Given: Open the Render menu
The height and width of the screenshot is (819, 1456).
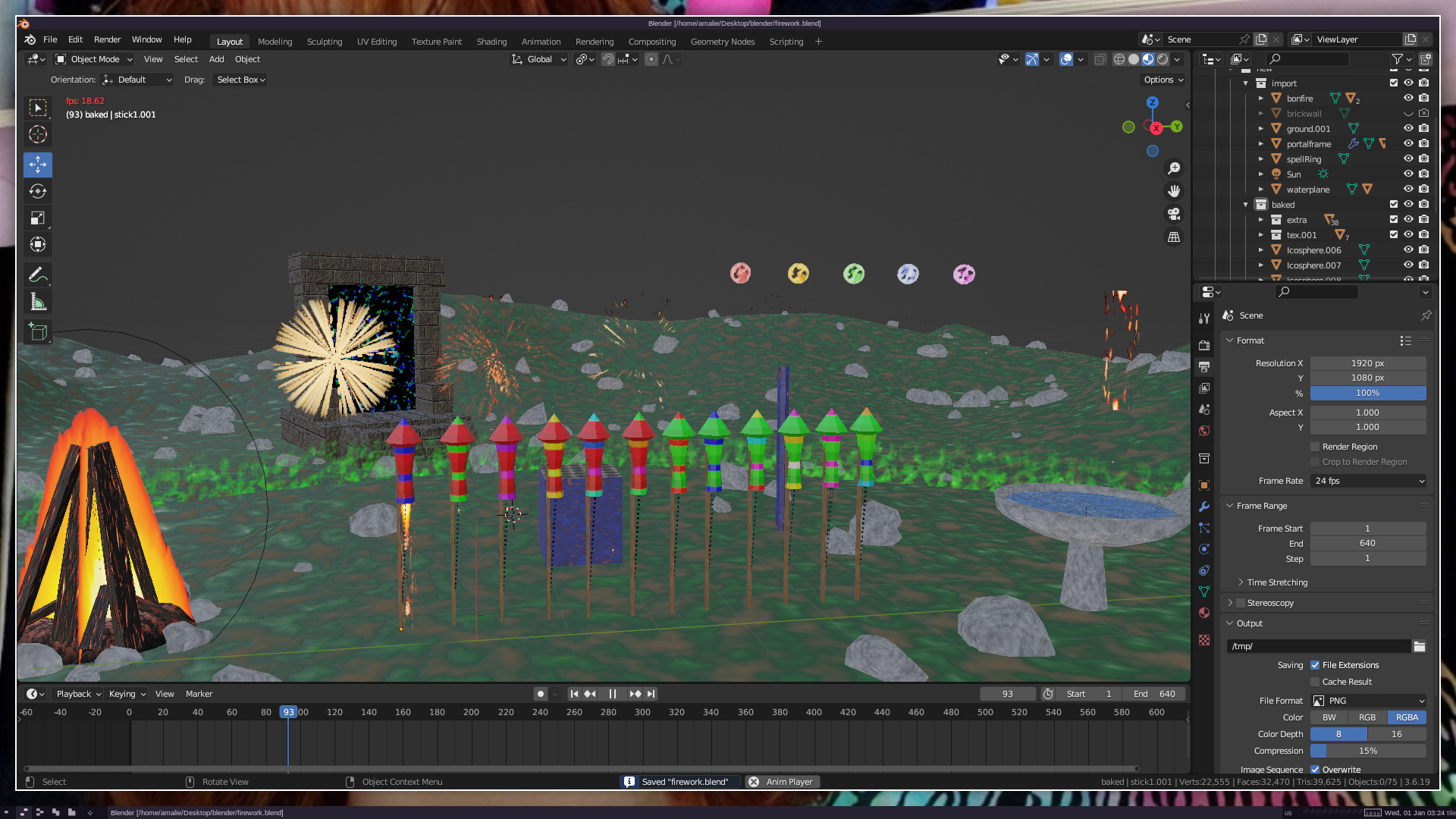Looking at the screenshot, I should tap(107, 39).
